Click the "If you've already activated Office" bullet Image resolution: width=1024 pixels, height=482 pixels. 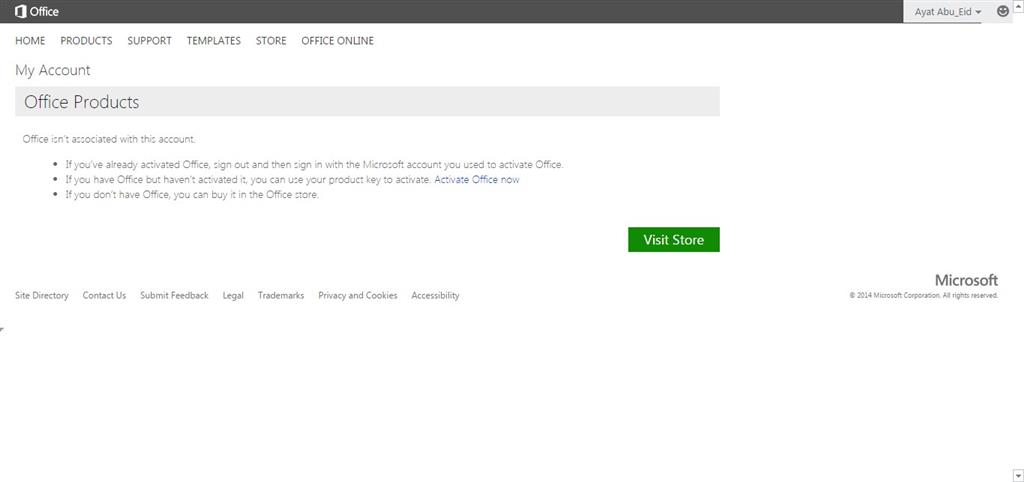[314, 164]
